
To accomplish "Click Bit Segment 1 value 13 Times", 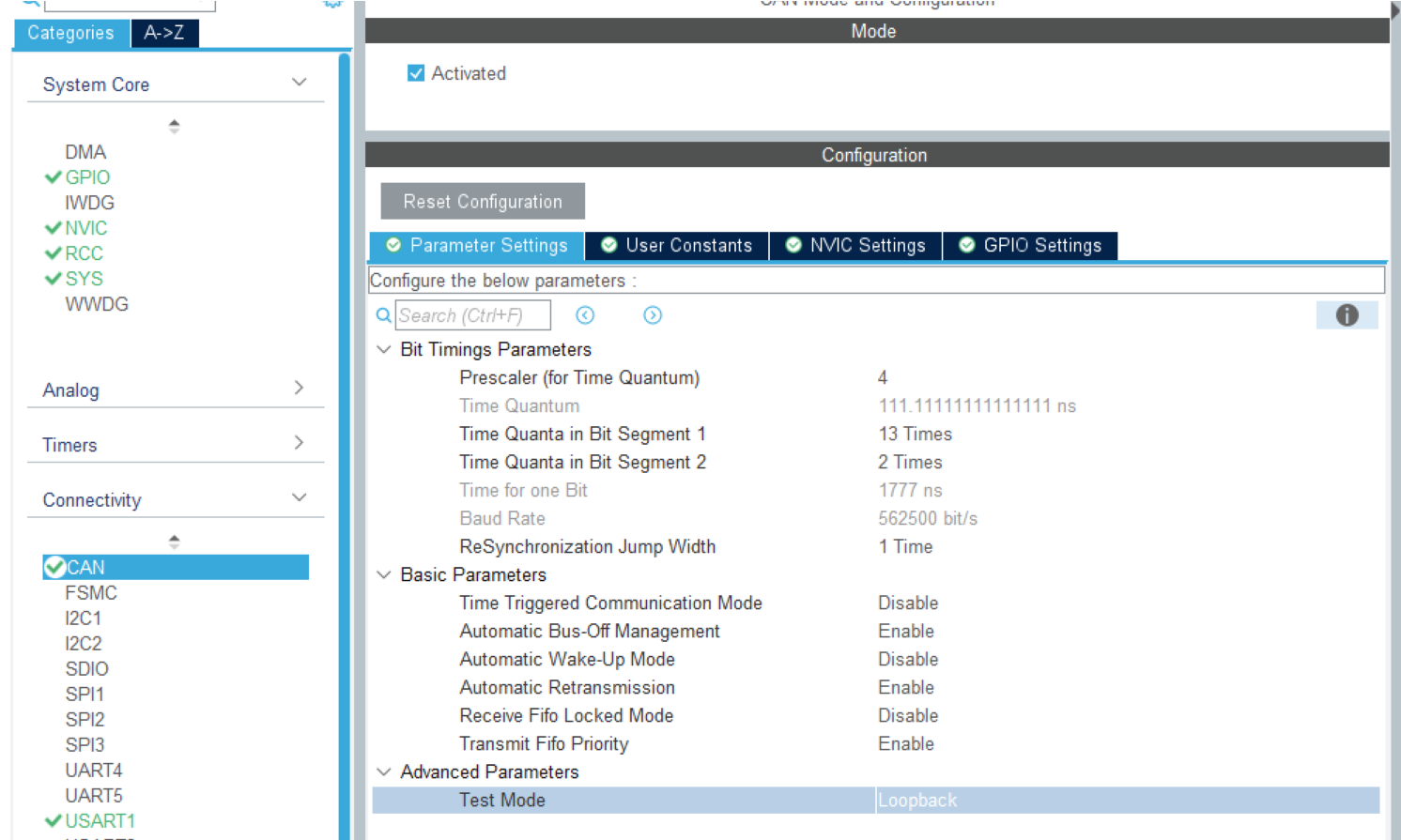I will pyautogui.click(x=915, y=434).
